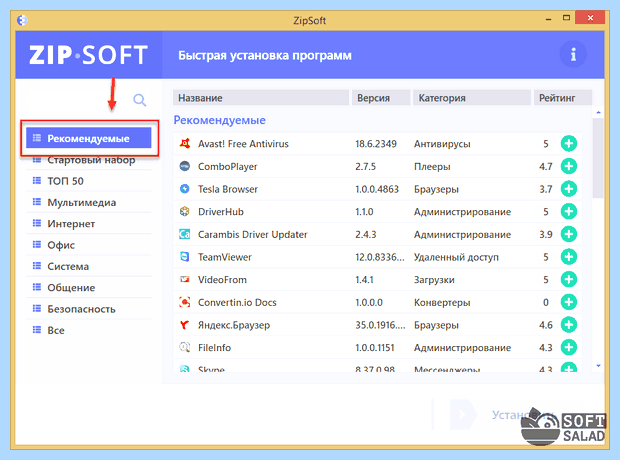
Task: Click Загрузки category cell
Action: pyautogui.click(x=434, y=280)
